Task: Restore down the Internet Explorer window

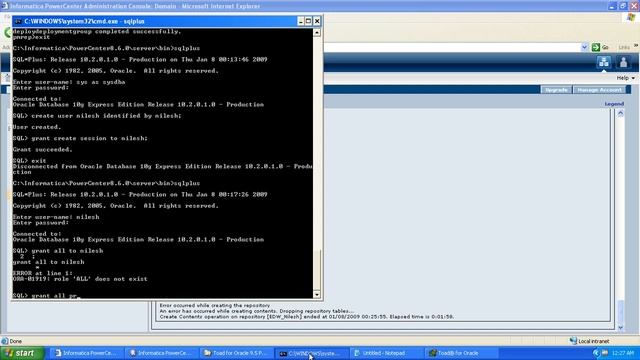Action: [x=622, y=6]
